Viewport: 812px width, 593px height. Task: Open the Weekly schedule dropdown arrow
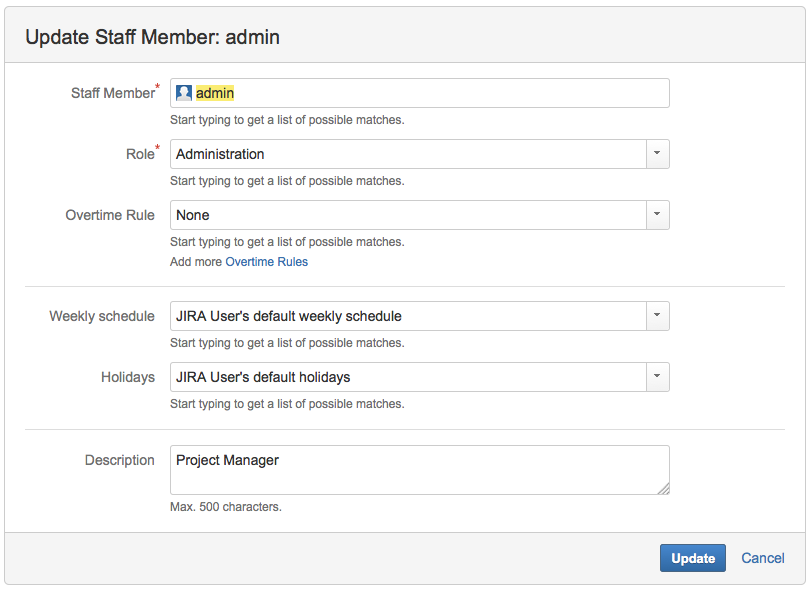[657, 316]
